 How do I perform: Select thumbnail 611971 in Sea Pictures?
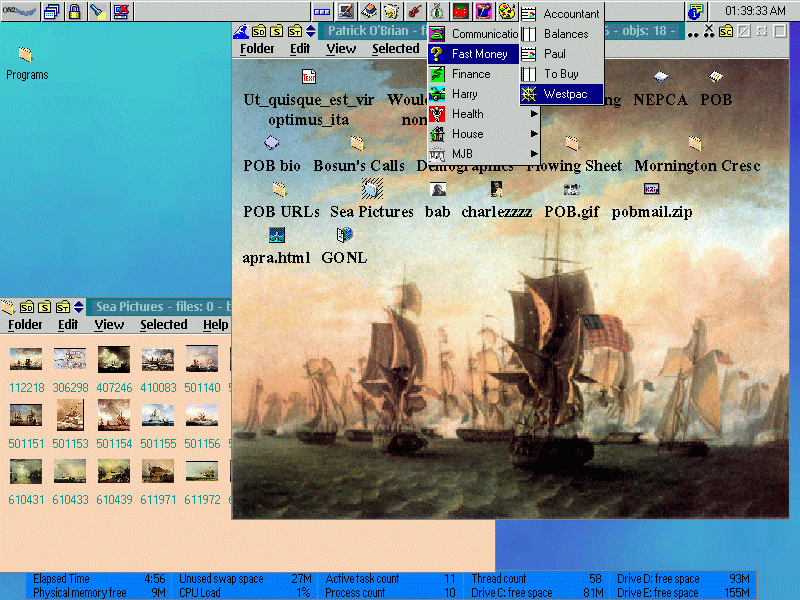158,471
